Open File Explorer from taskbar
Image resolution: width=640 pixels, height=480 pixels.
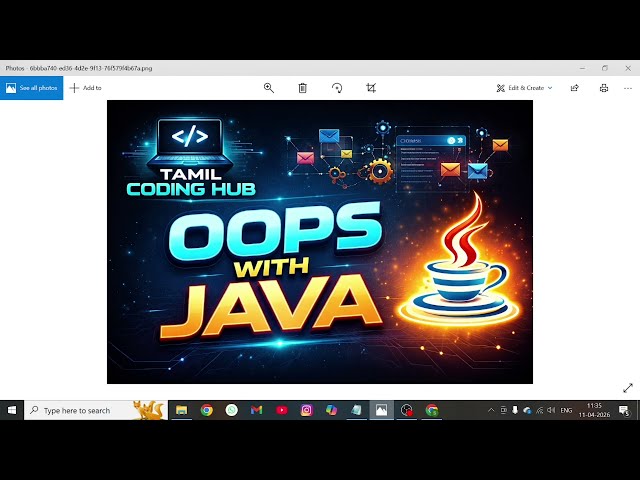click(x=182, y=410)
